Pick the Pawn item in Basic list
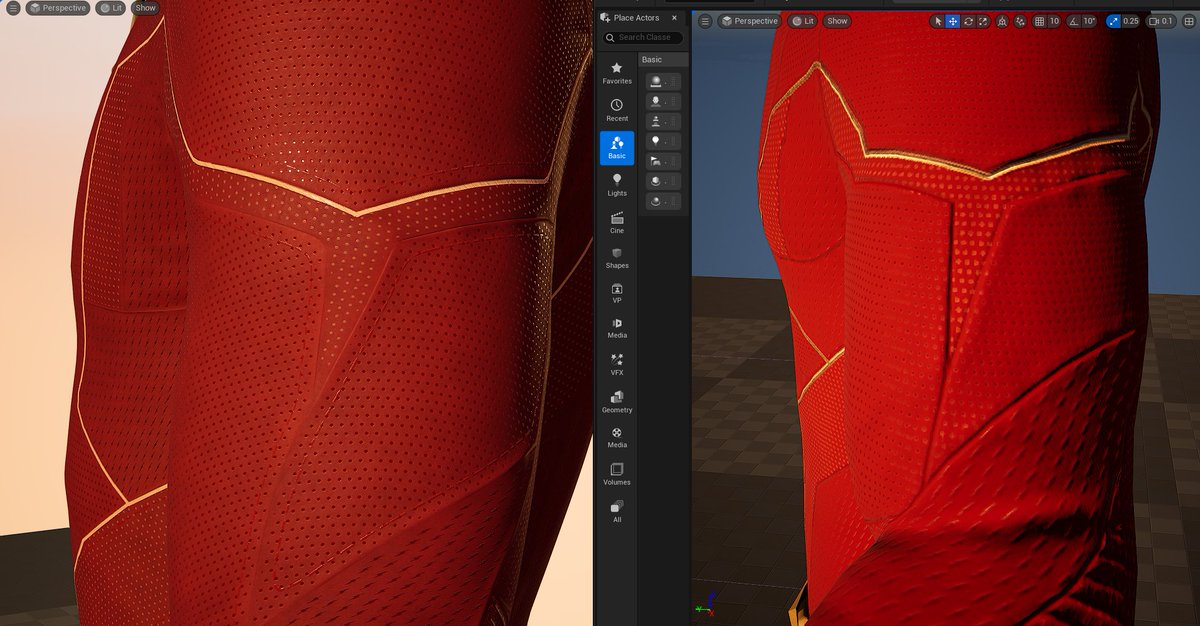Image resolution: width=1200 pixels, height=626 pixels. 664,121
